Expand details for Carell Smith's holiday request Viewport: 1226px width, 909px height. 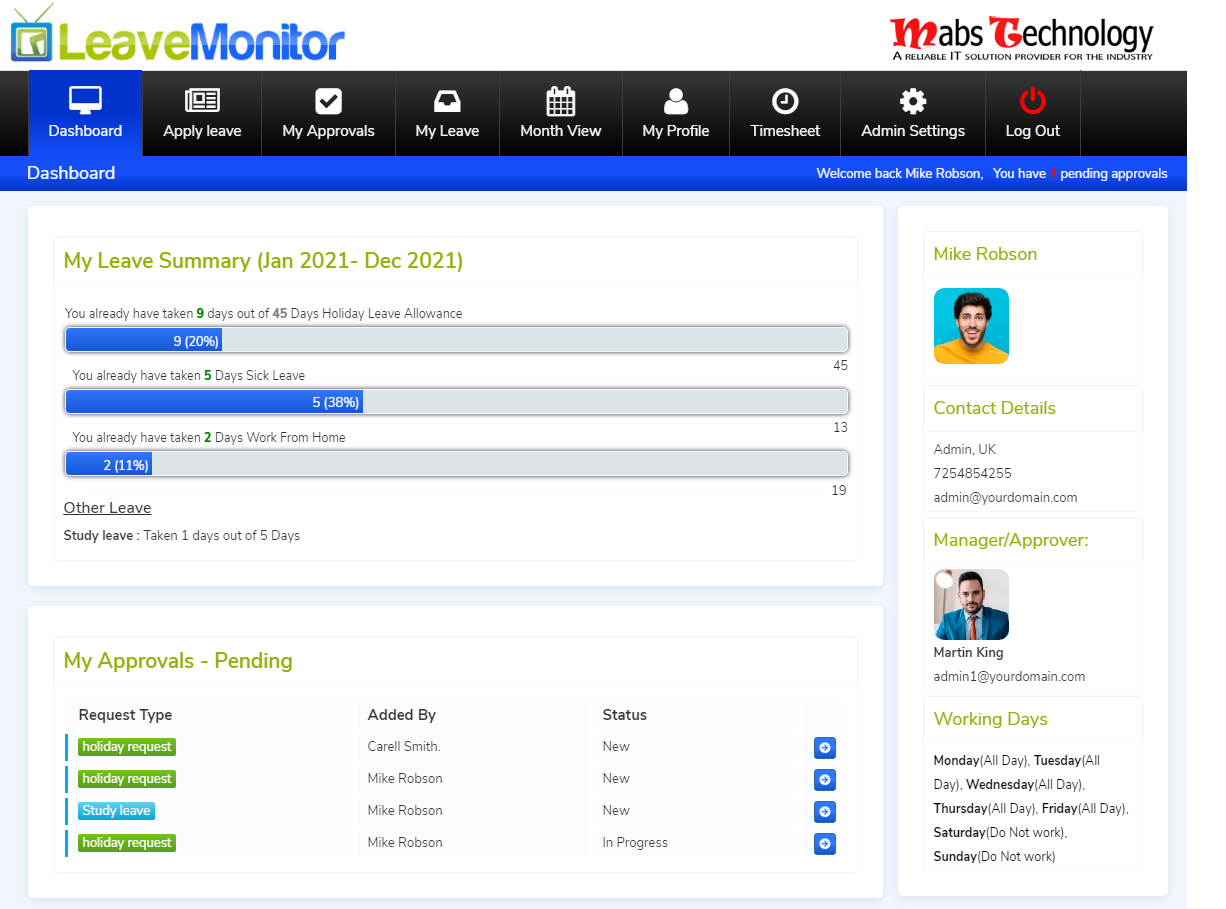[824, 747]
